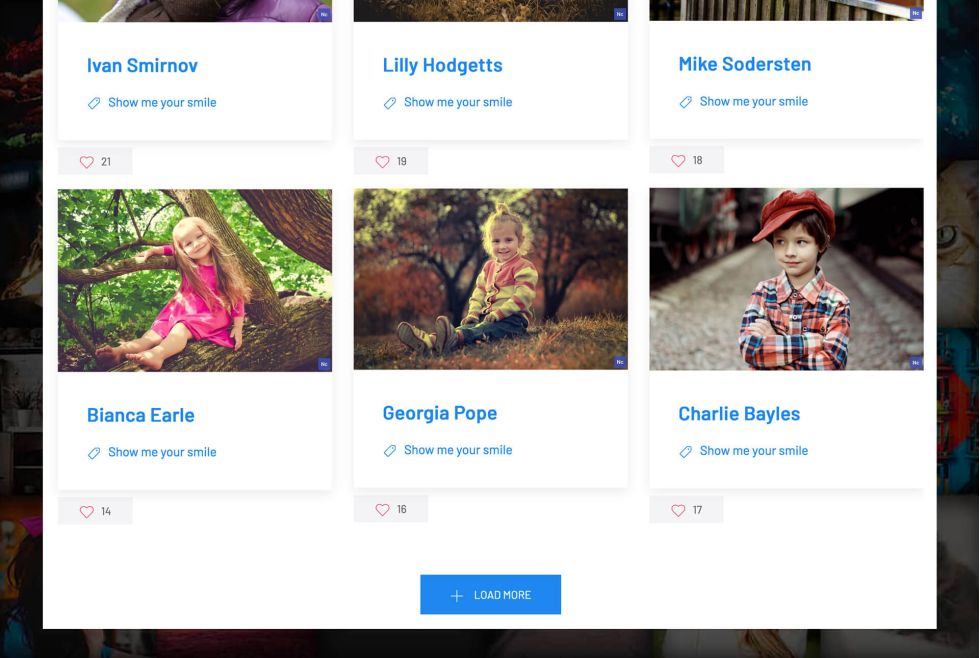Open Ivan Smirnov's entry title
Screen dimensions: 980x658
click(x=142, y=65)
